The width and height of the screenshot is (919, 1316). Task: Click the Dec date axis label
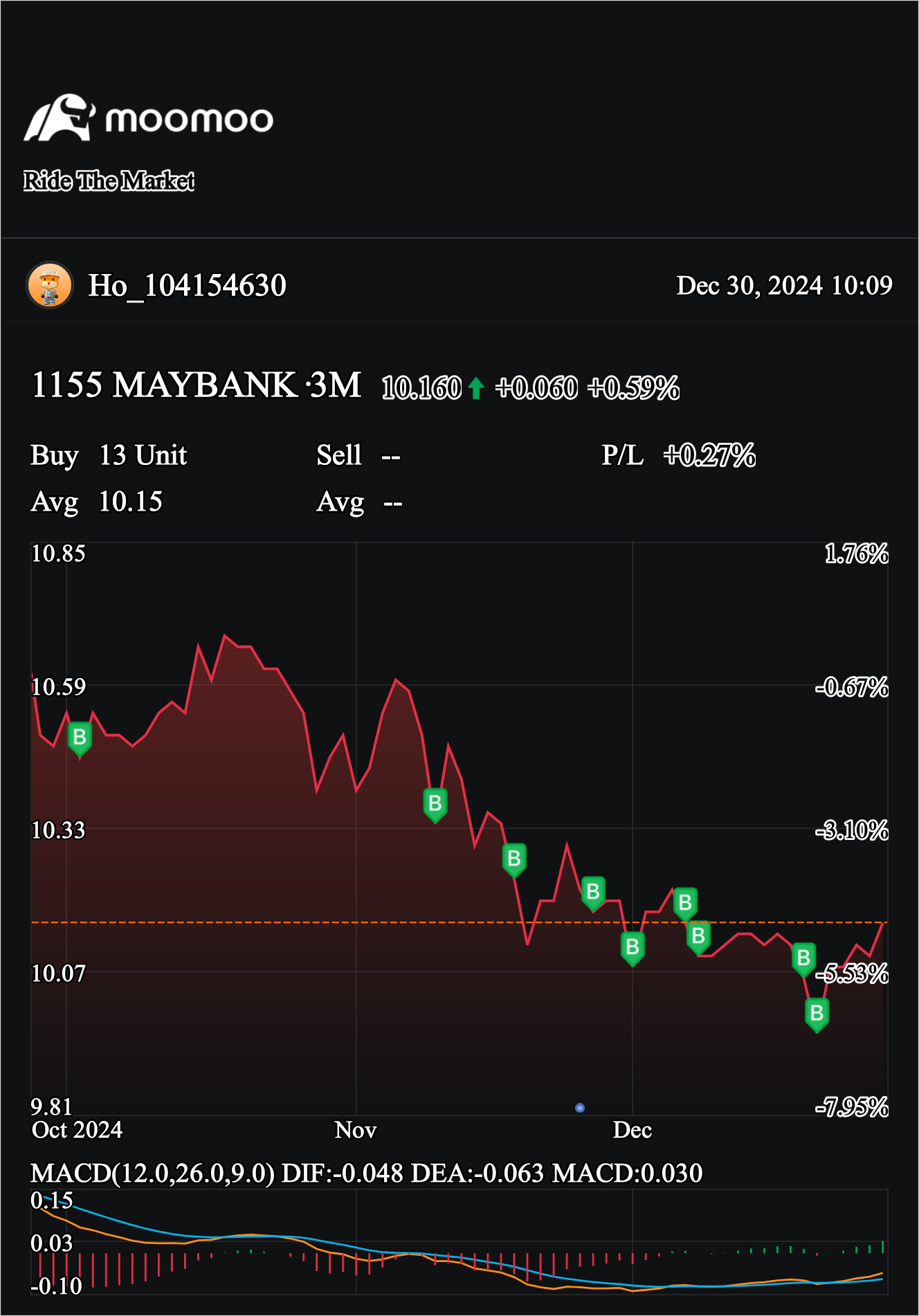pyautogui.click(x=633, y=1130)
